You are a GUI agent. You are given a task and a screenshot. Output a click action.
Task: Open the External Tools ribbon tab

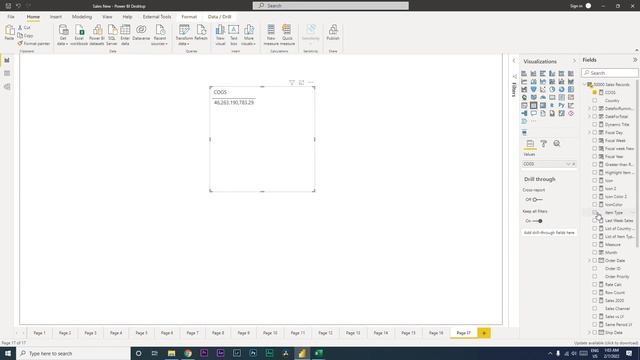pyautogui.click(x=157, y=17)
